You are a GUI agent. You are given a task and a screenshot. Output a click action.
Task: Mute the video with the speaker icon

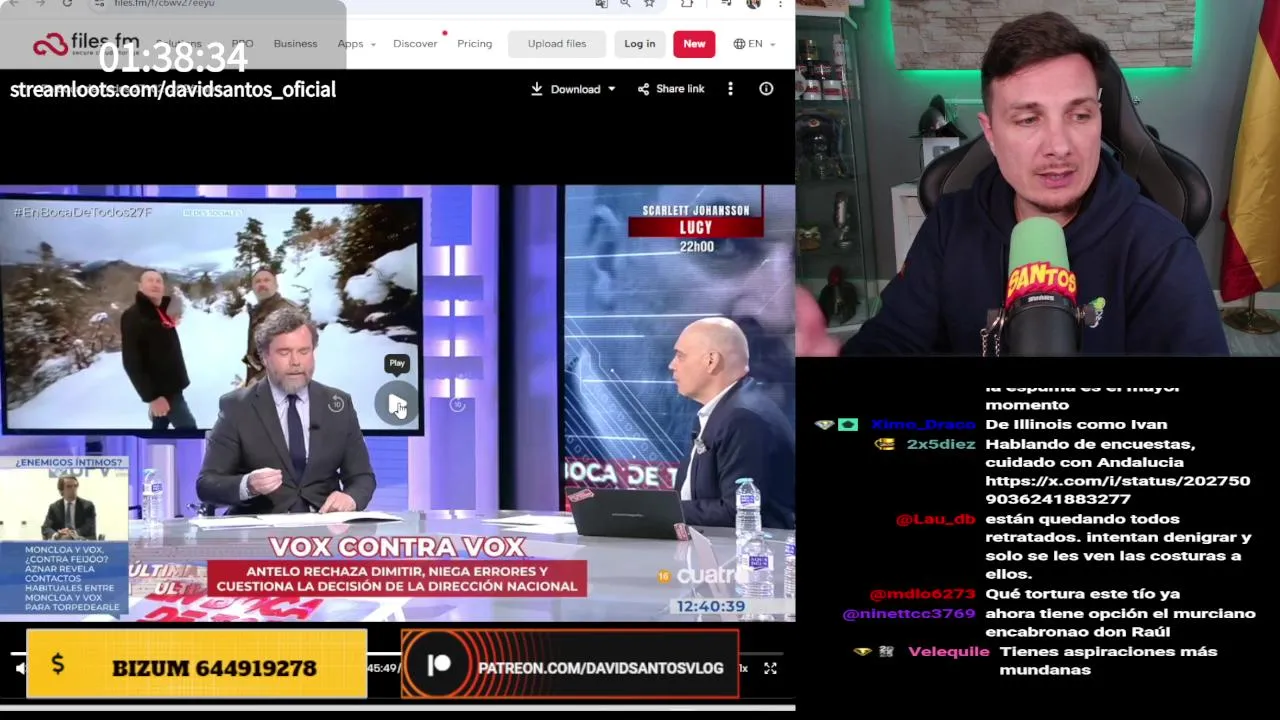[x=18, y=668]
